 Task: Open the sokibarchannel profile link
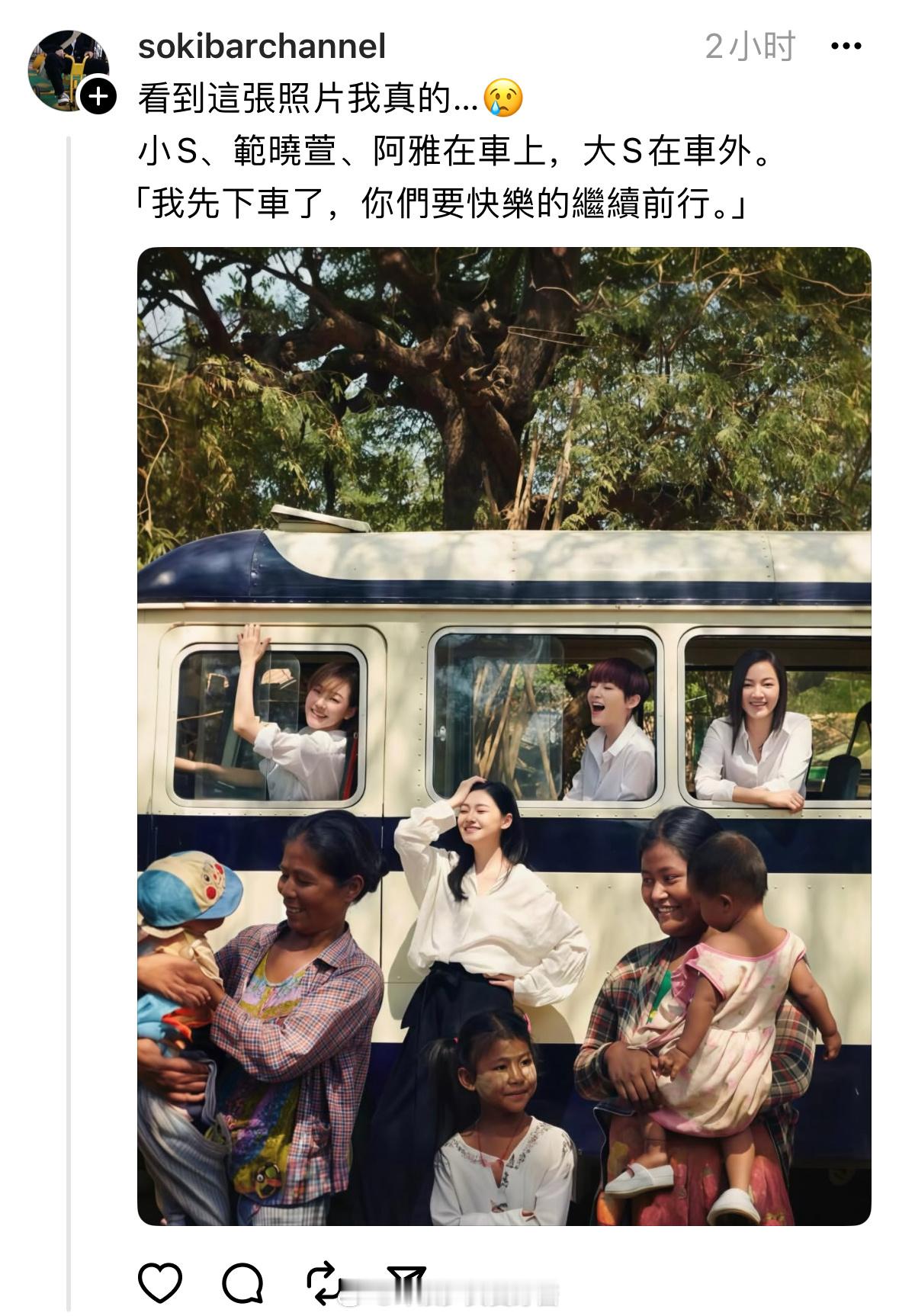262,47
